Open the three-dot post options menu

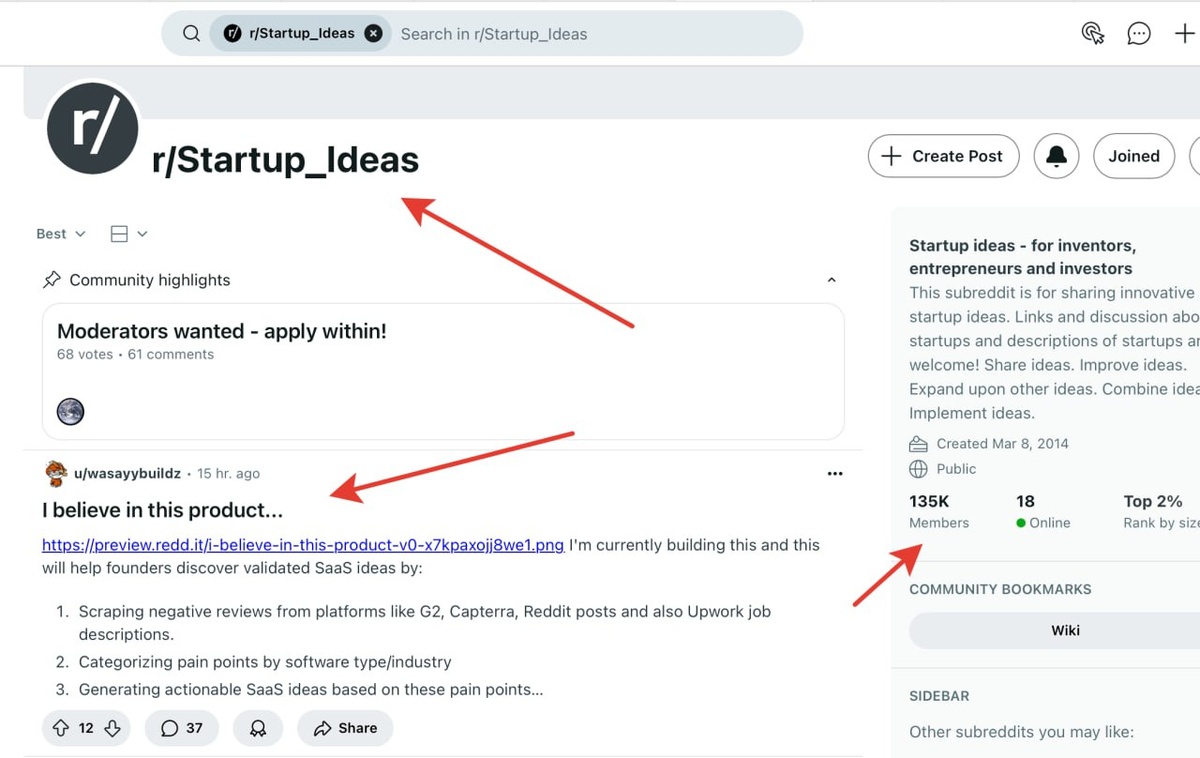tap(835, 474)
